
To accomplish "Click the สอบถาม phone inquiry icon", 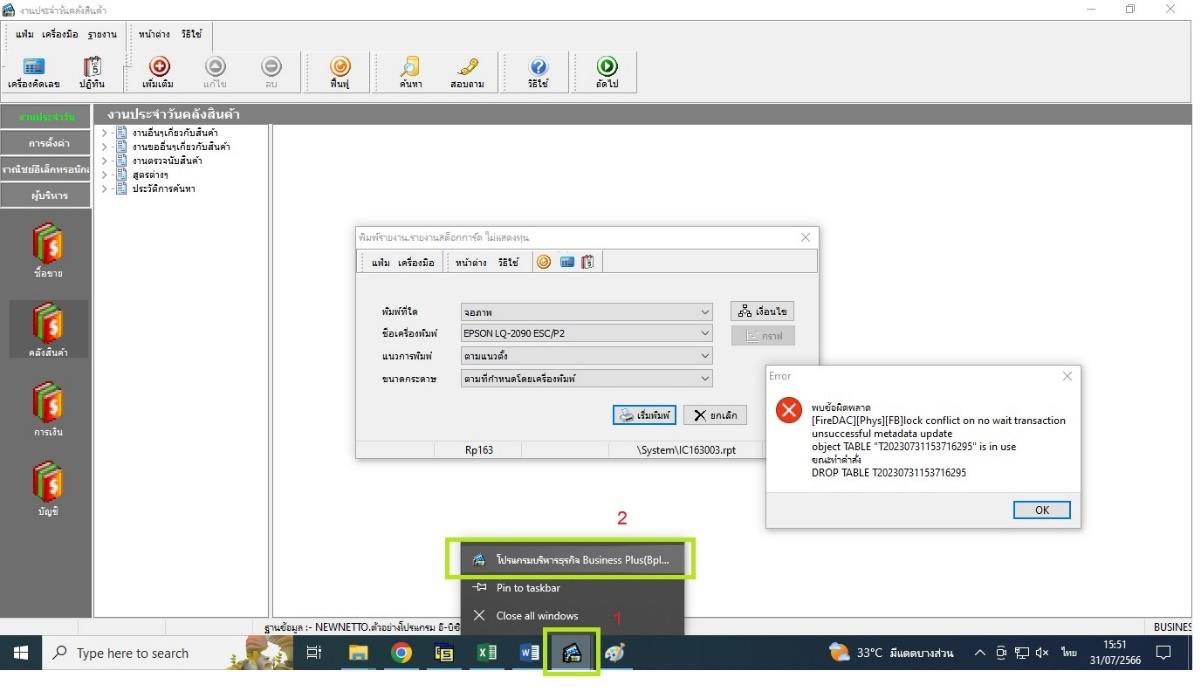I will [x=467, y=67].
